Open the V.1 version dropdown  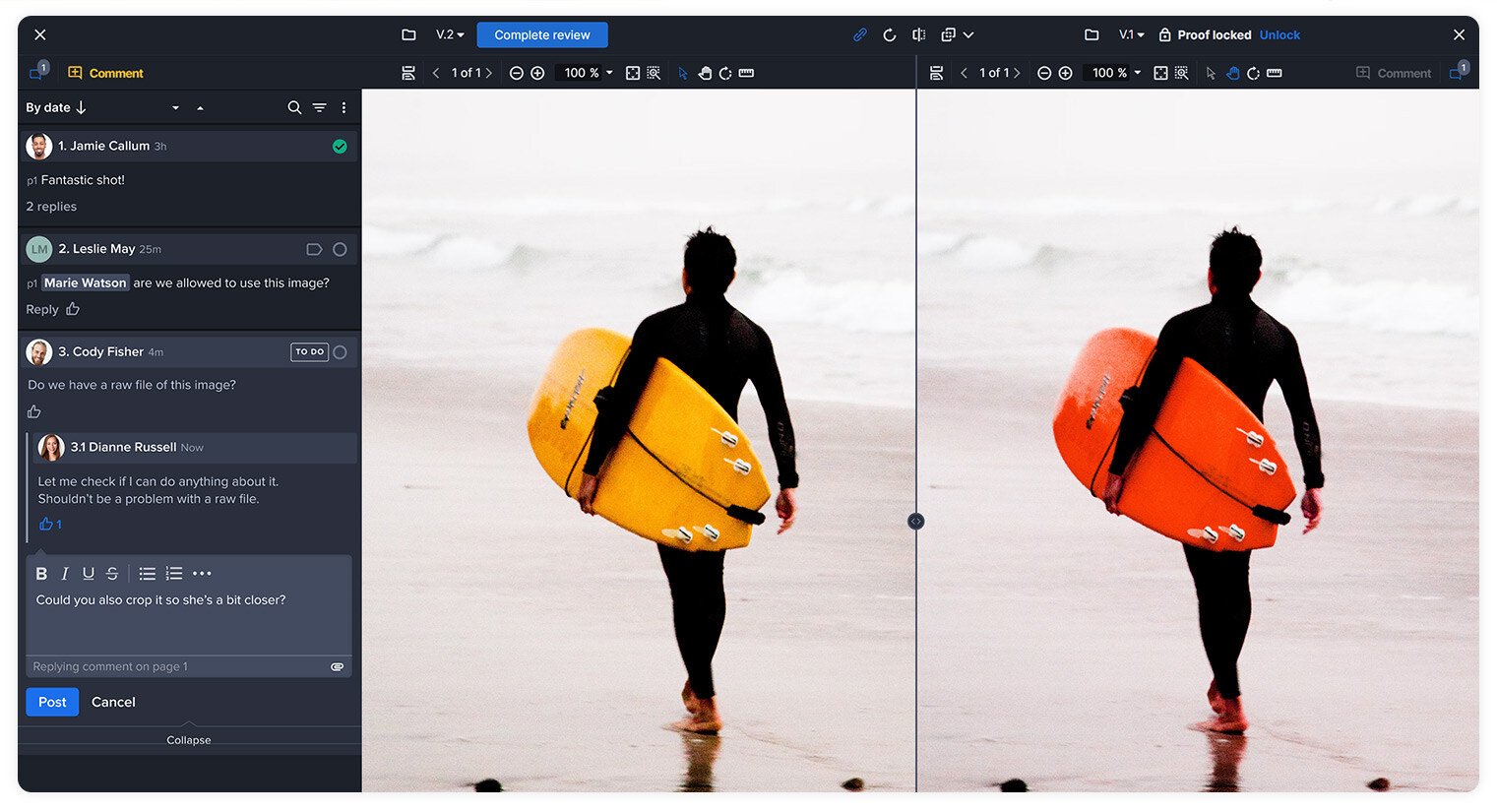click(1131, 34)
